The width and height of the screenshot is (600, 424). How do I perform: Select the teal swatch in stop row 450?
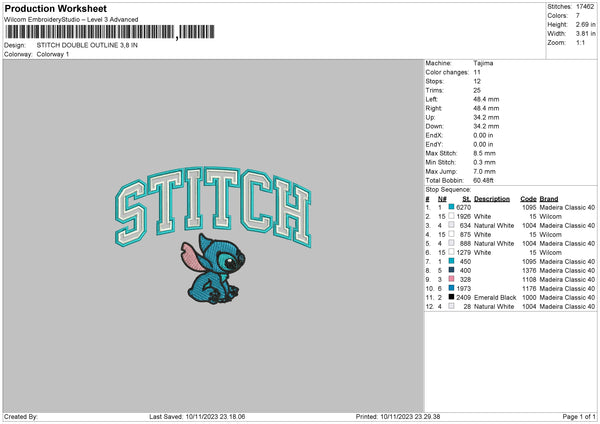pyautogui.click(x=452, y=261)
